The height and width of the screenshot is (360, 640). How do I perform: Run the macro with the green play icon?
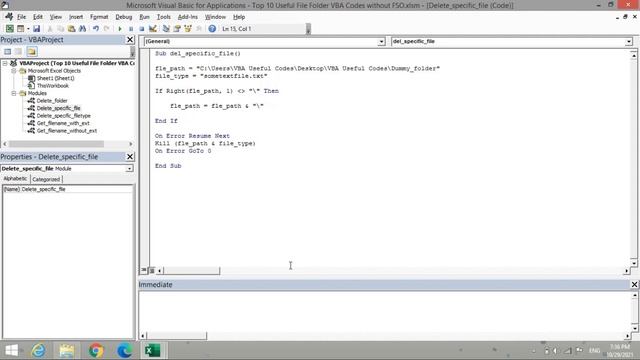point(120,29)
